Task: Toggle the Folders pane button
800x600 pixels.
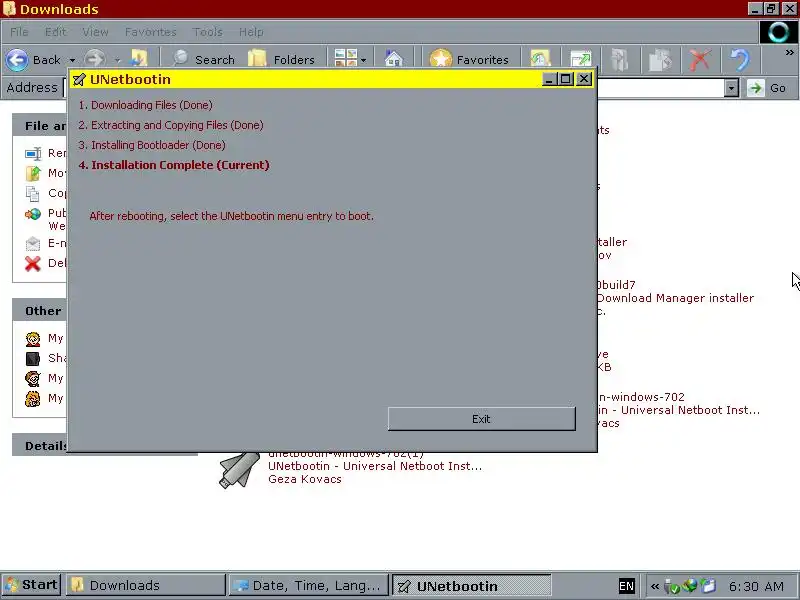Action: pos(281,59)
